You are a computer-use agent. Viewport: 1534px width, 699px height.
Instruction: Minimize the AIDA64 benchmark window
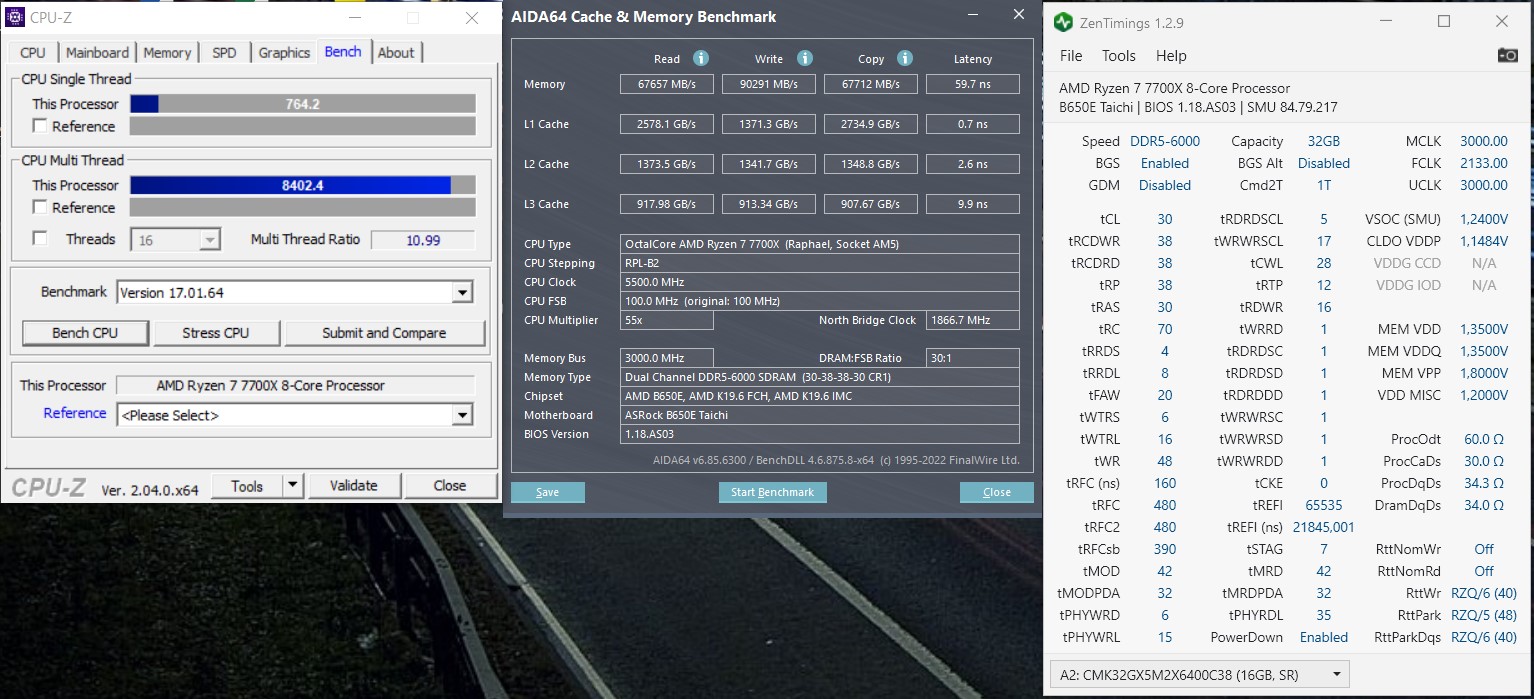click(x=971, y=15)
